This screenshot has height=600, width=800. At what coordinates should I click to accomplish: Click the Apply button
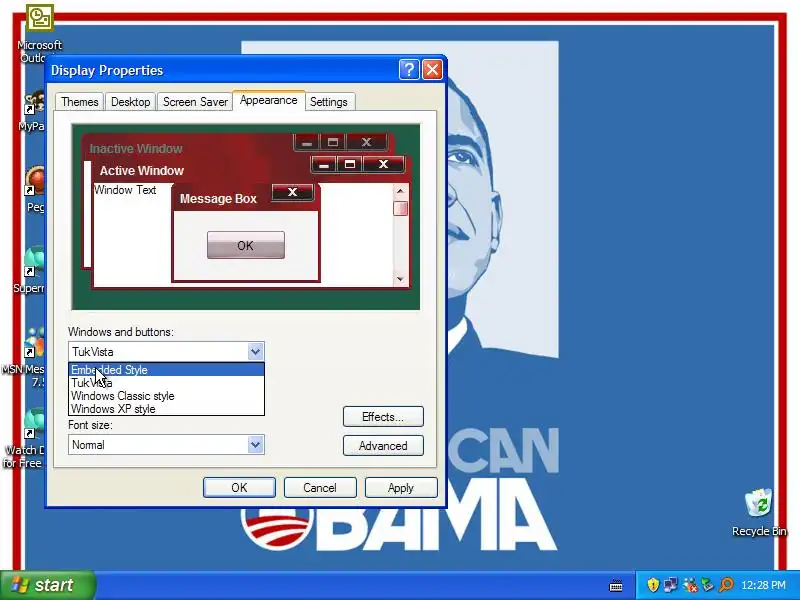401,488
